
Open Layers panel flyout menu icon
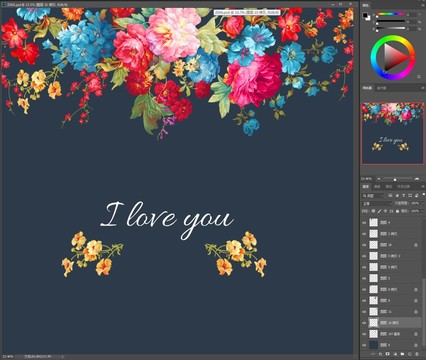coord(423,186)
